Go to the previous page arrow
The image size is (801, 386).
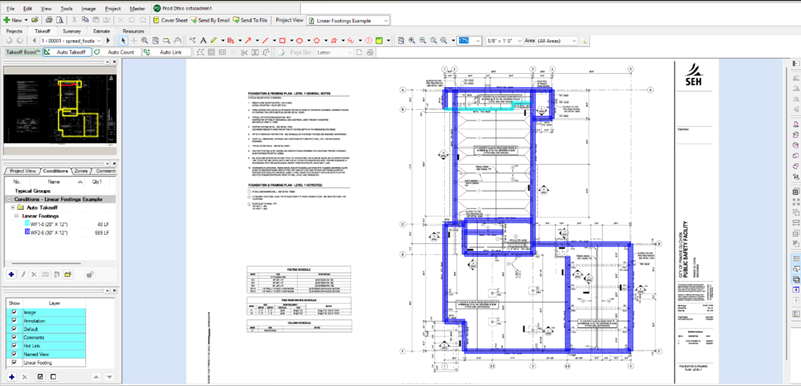pyautogui.click(x=34, y=40)
